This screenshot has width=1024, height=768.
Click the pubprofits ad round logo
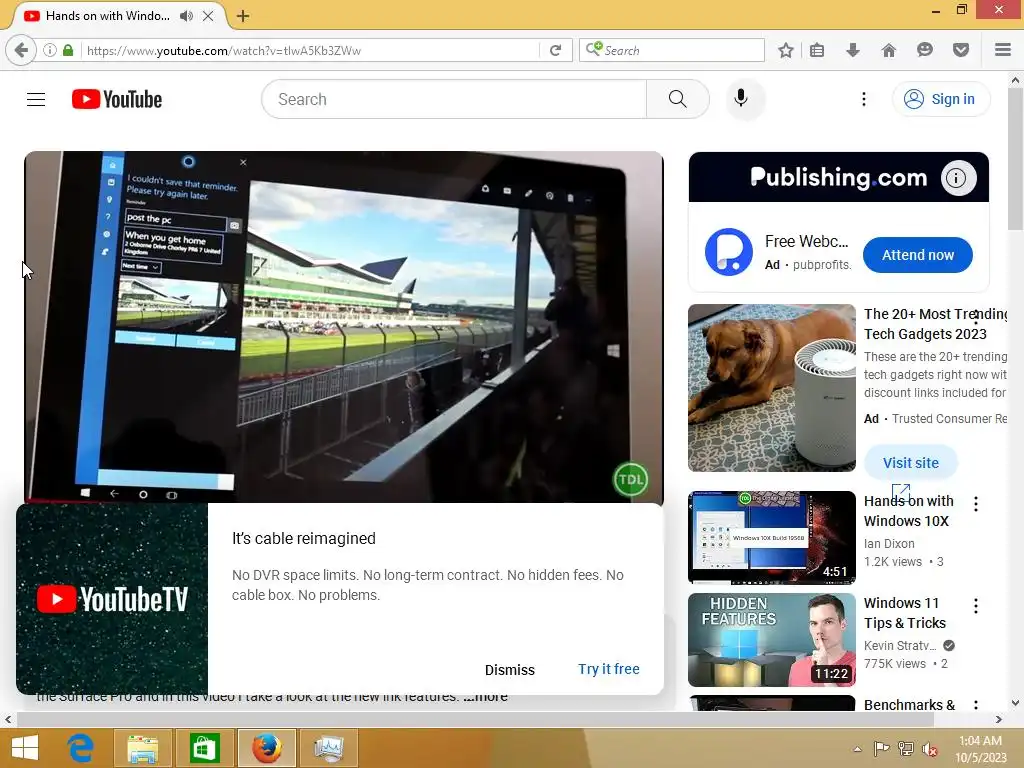tap(729, 252)
